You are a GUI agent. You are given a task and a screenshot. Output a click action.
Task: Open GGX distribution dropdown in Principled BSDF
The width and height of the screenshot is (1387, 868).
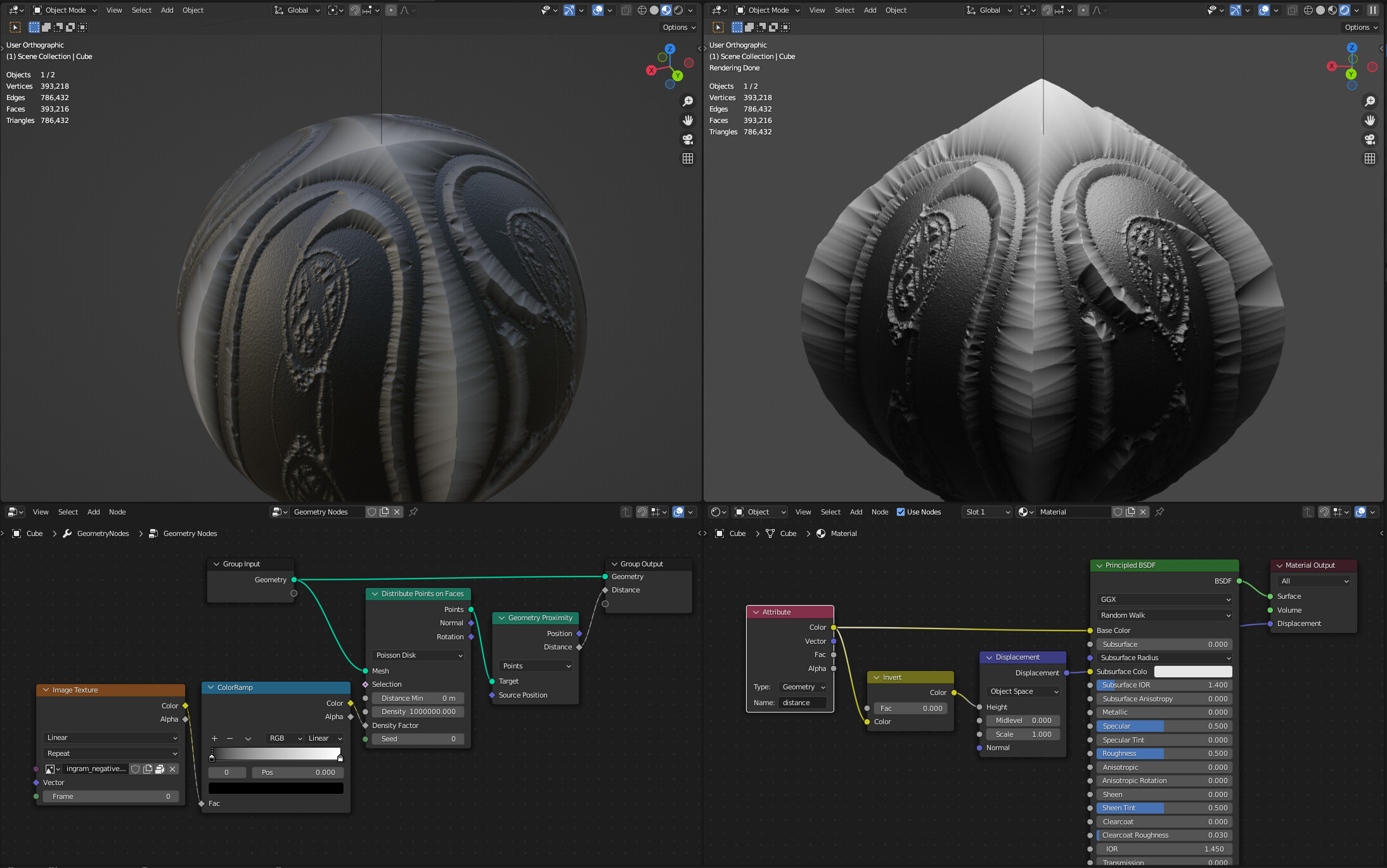pos(1164,599)
